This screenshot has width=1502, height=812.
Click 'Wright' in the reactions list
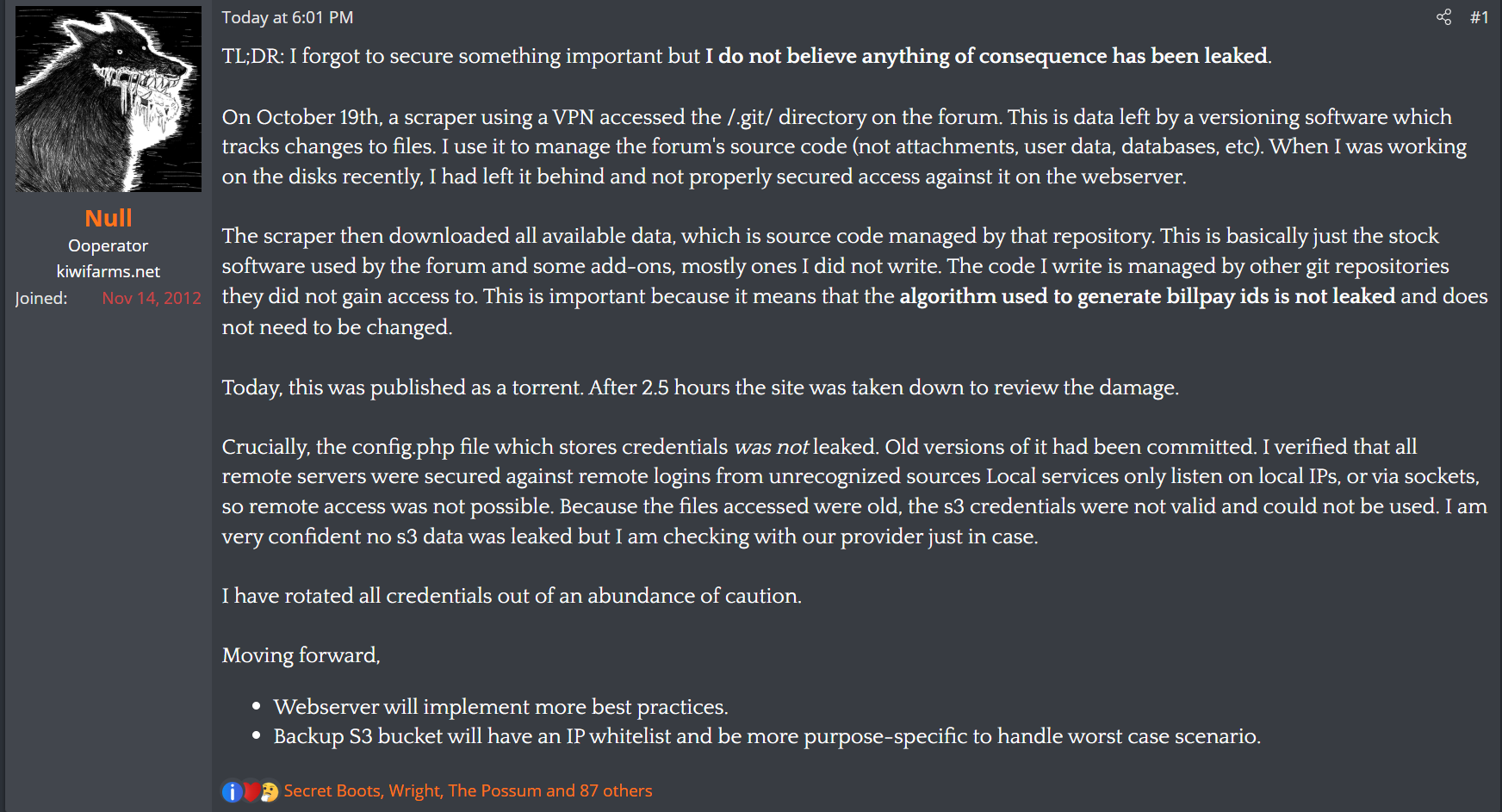[414, 790]
